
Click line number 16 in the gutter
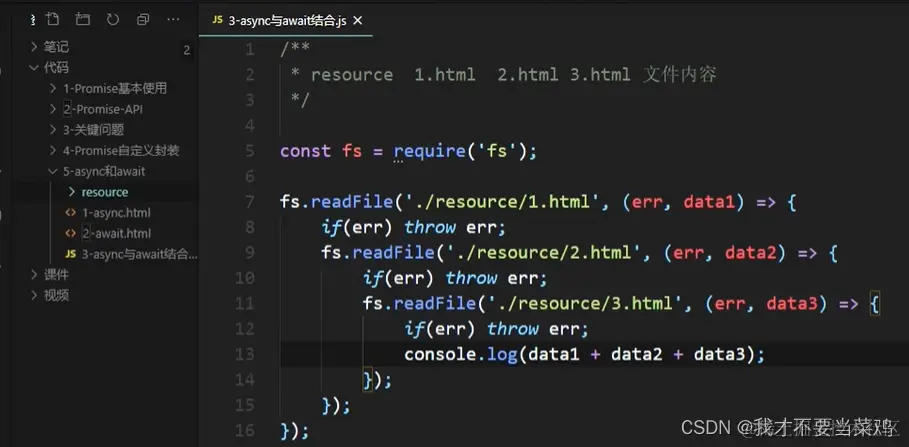[x=245, y=430]
